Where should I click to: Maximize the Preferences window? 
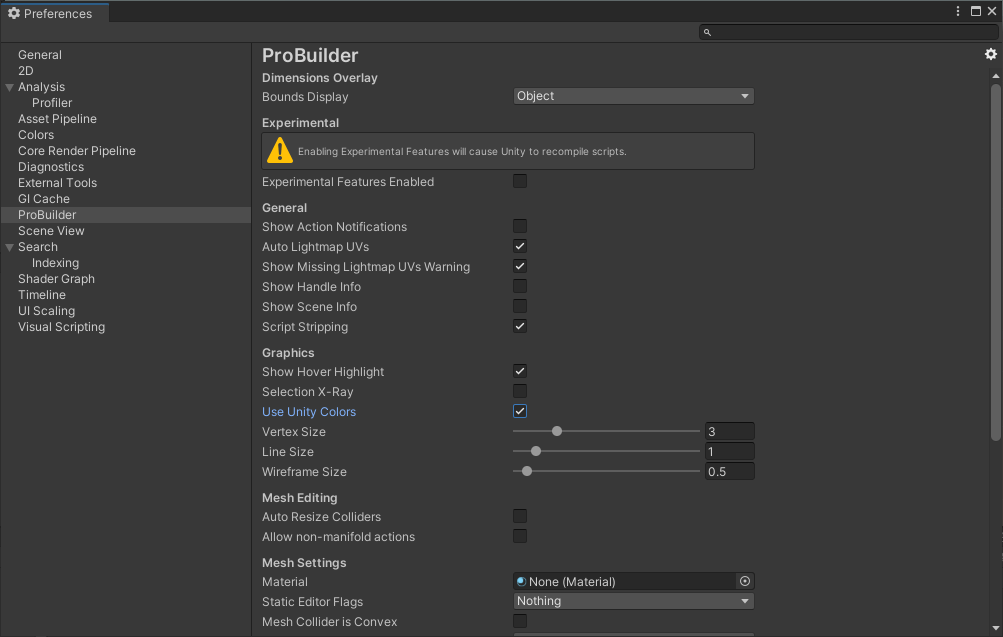pyautogui.click(x=975, y=11)
